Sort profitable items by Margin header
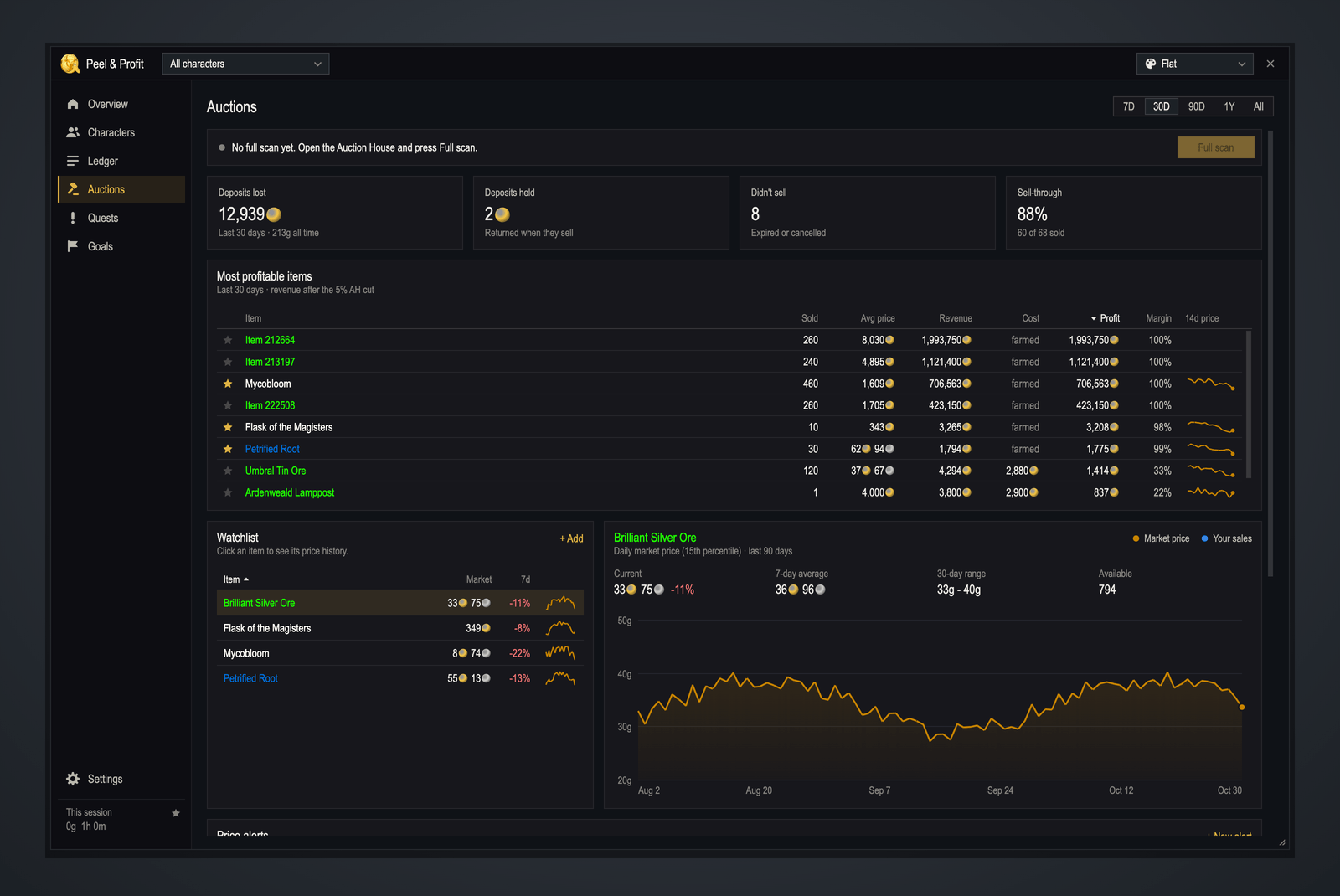 (1158, 318)
